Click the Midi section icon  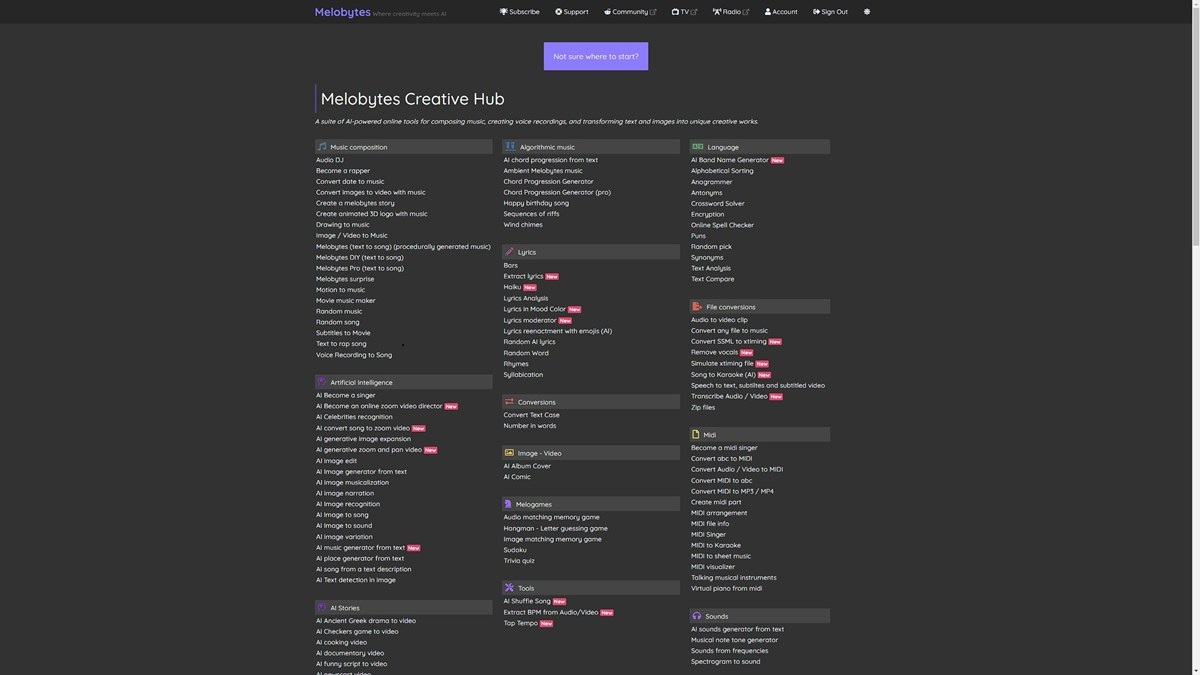[694, 432]
